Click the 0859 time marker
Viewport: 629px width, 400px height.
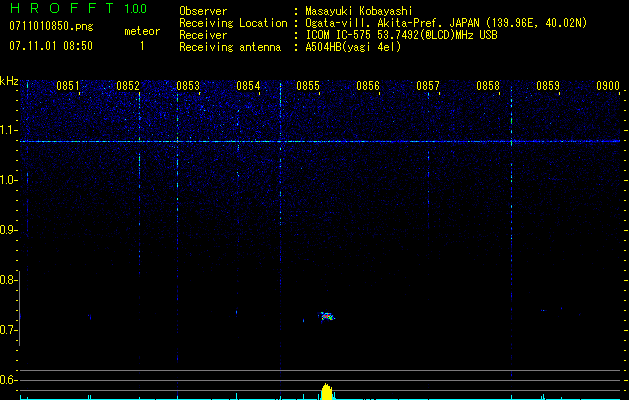(x=548, y=86)
